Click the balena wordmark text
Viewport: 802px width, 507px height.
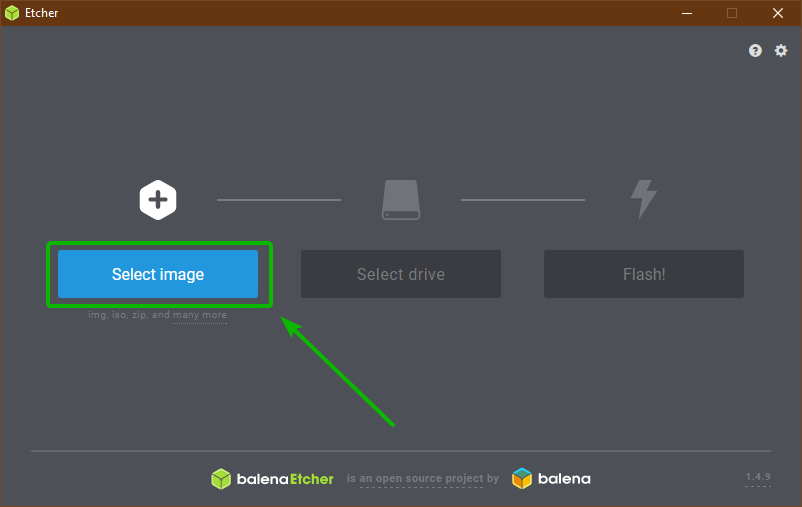pos(564,479)
